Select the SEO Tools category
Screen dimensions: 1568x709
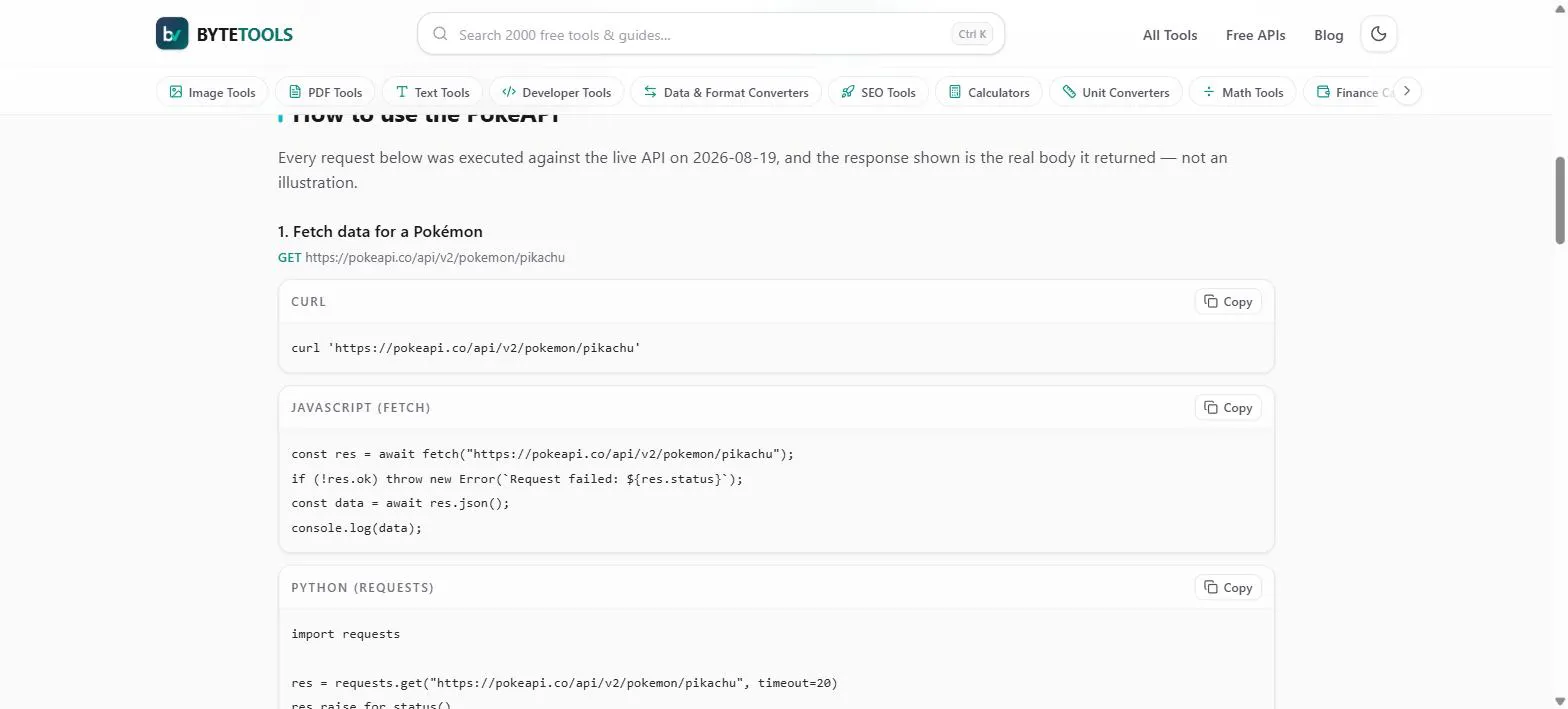(878, 92)
